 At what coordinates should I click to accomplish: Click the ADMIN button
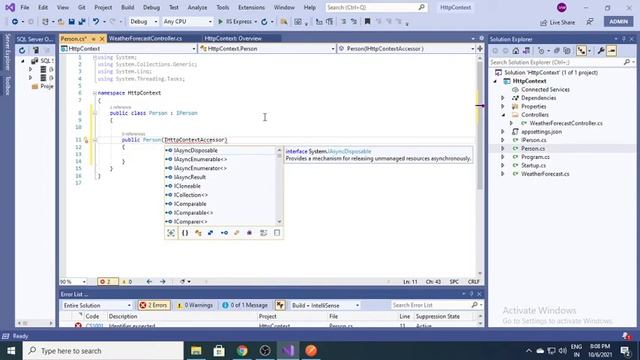619,22
